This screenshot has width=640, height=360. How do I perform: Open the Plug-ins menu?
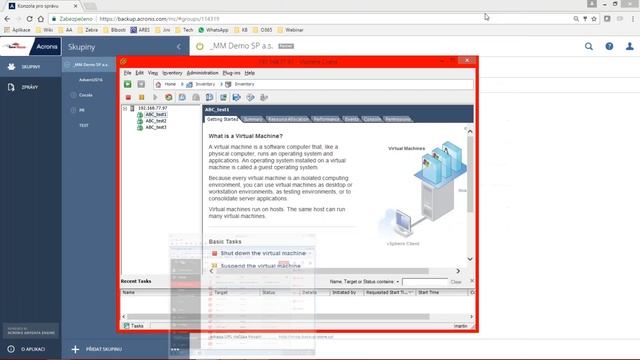(231, 73)
